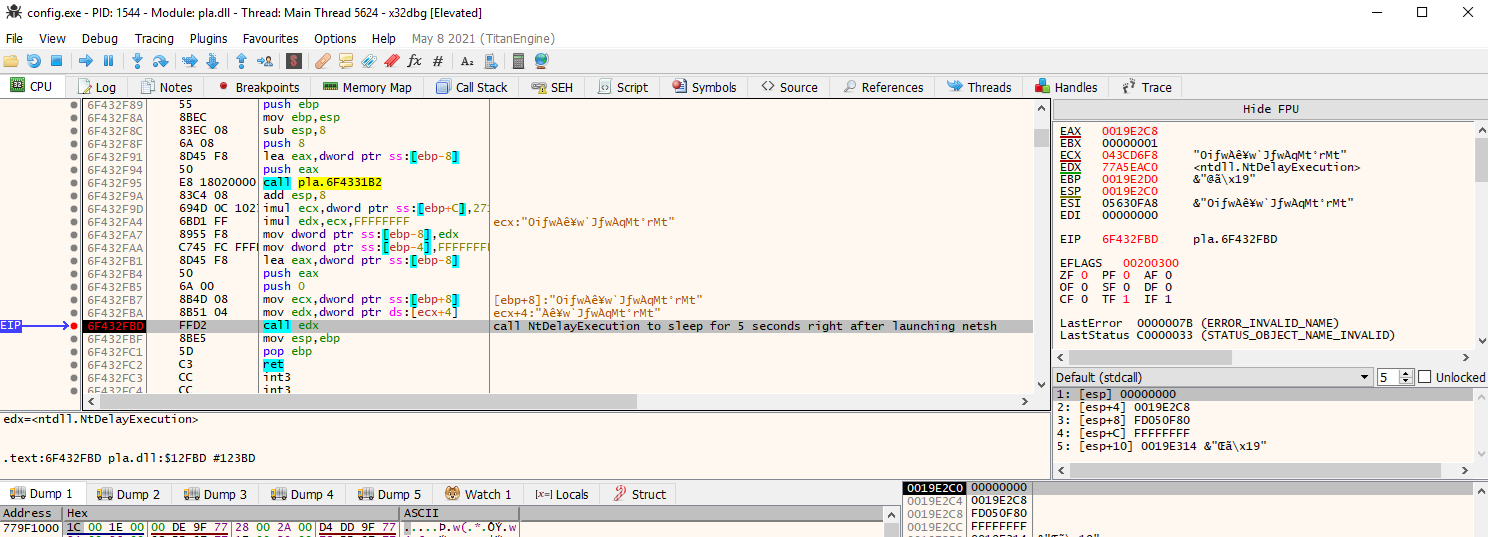
Task: Switch to the Memory Map tab
Action: coord(367,87)
